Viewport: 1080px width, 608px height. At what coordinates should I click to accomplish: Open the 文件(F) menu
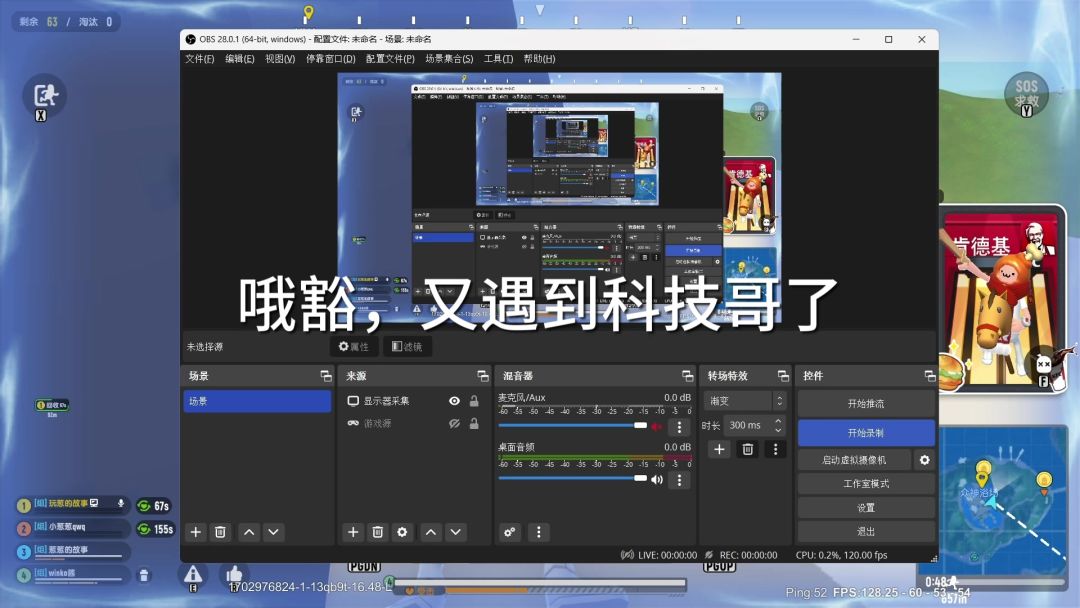[x=199, y=59]
